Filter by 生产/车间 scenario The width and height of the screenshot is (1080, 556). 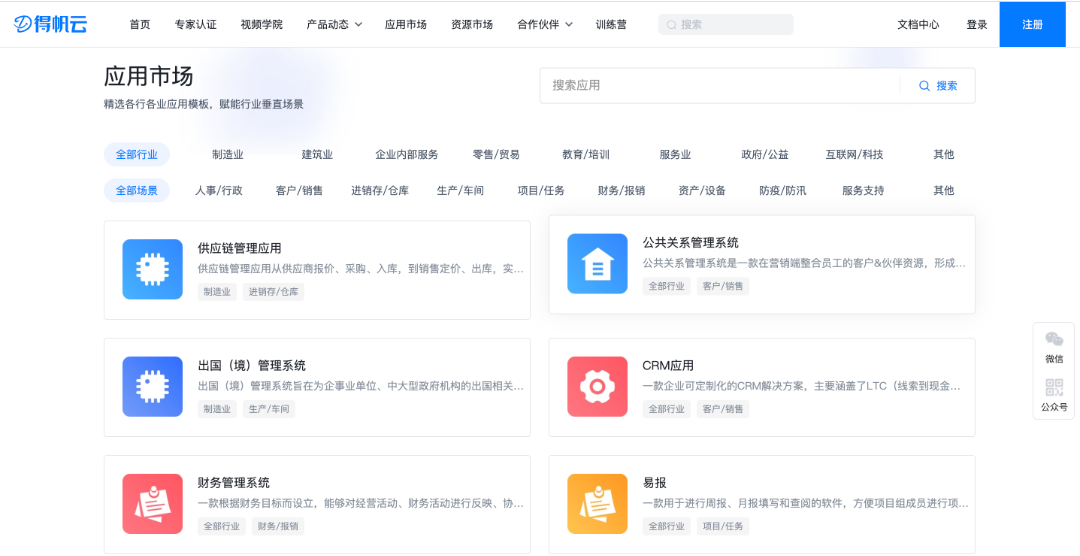pos(460,190)
